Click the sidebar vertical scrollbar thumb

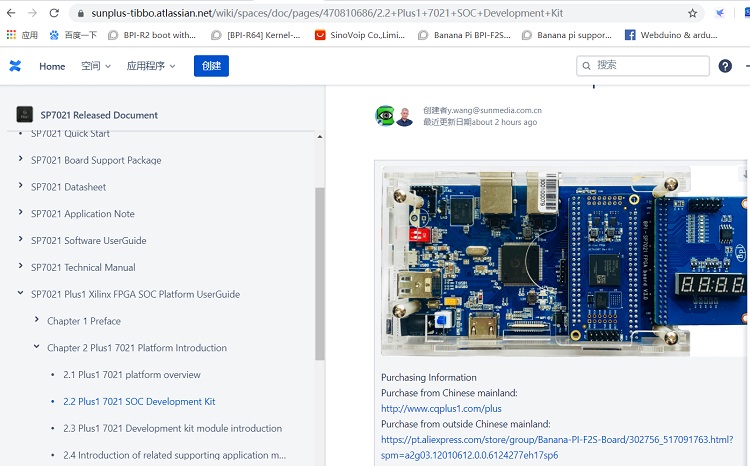click(320, 274)
